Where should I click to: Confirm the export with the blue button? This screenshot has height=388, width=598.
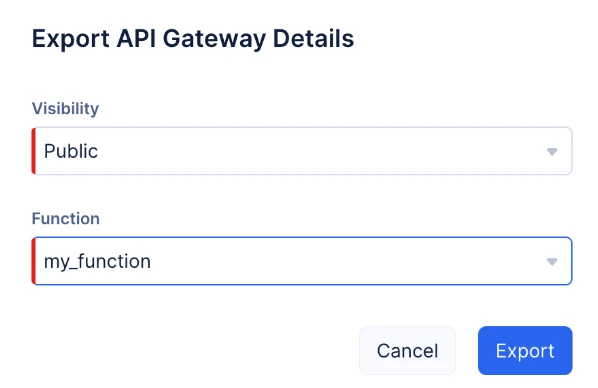coord(525,350)
